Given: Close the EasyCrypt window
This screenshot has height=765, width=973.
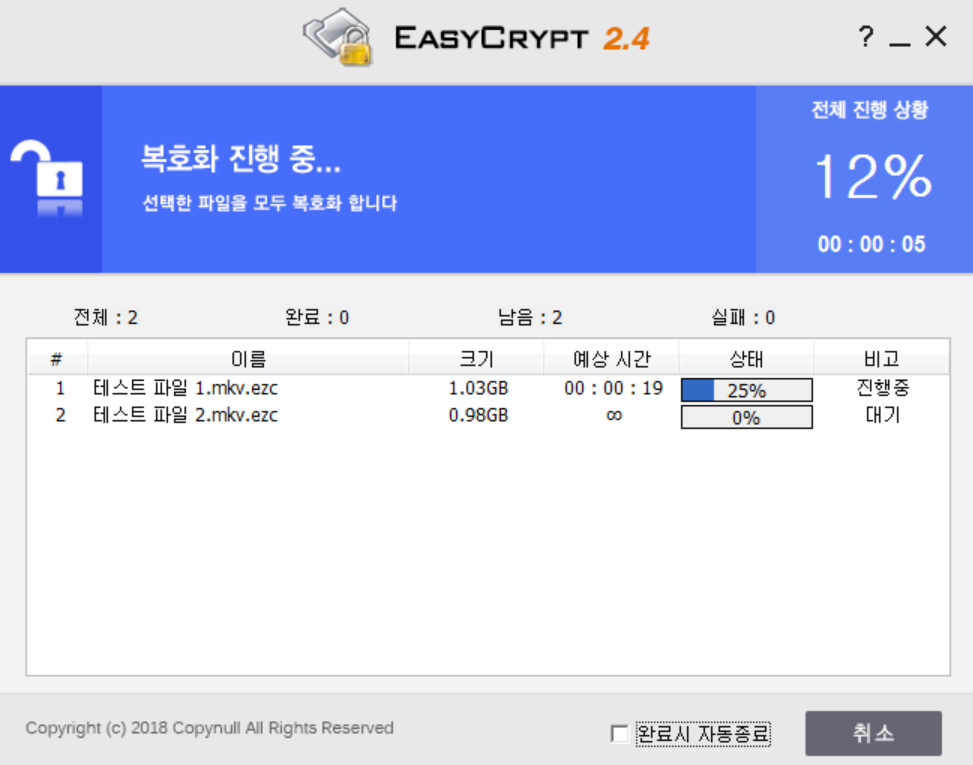Looking at the screenshot, I should (936, 36).
